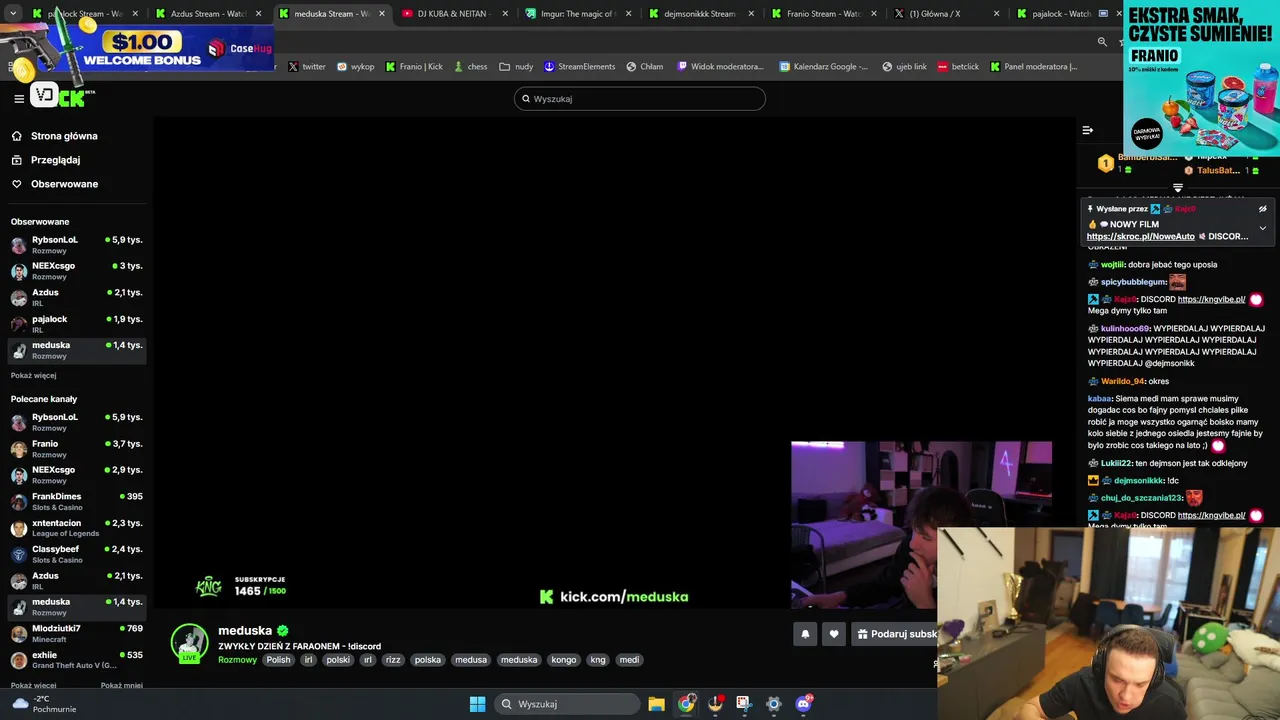Open Discord from the taskbar

click(x=803, y=704)
